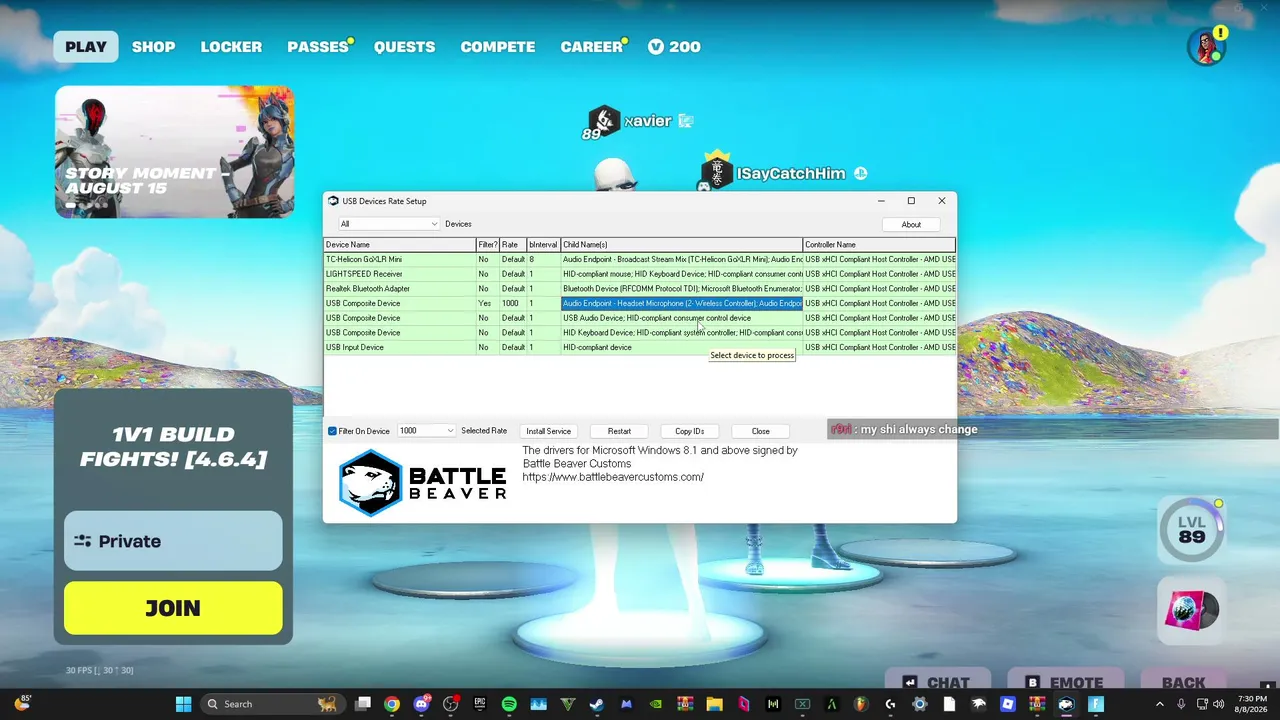
Task: Sort by the bInterval column header
Action: click(543, 244)
